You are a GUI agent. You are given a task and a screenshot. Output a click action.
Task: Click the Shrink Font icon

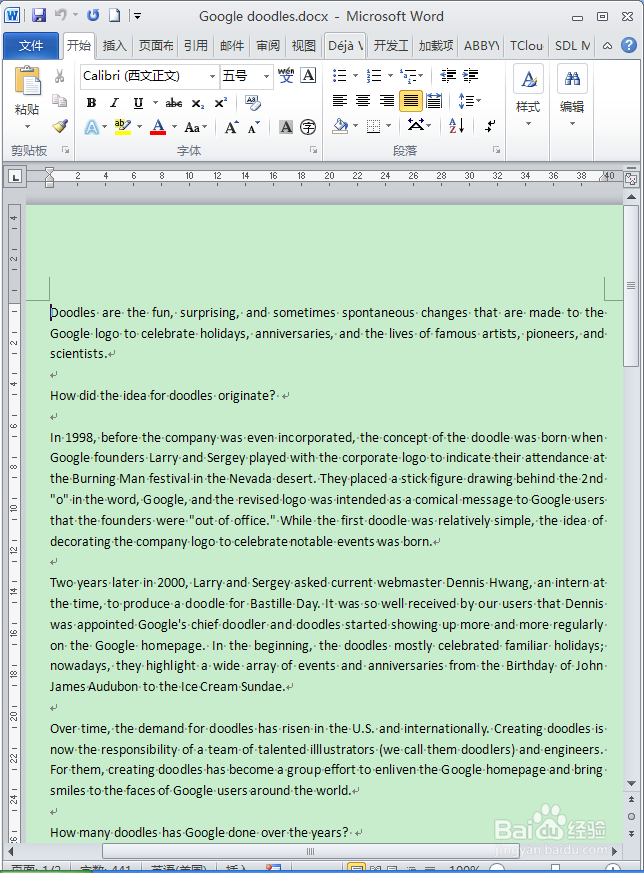tap(254, 127)
